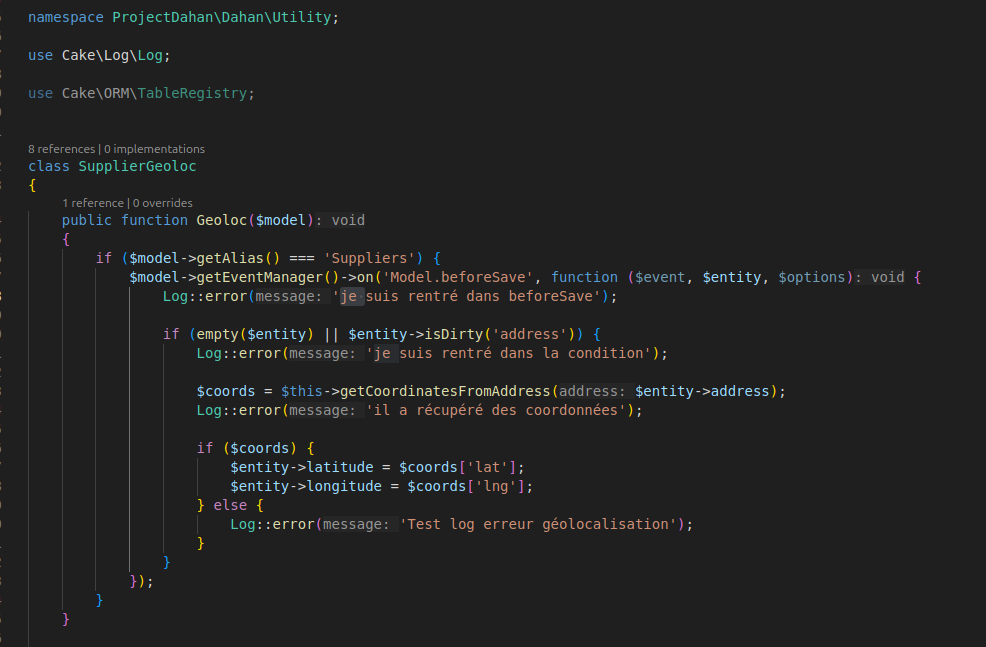
Task: Open the '1 reference' code lens above Geoloc
Action: (x=92, y=203)
